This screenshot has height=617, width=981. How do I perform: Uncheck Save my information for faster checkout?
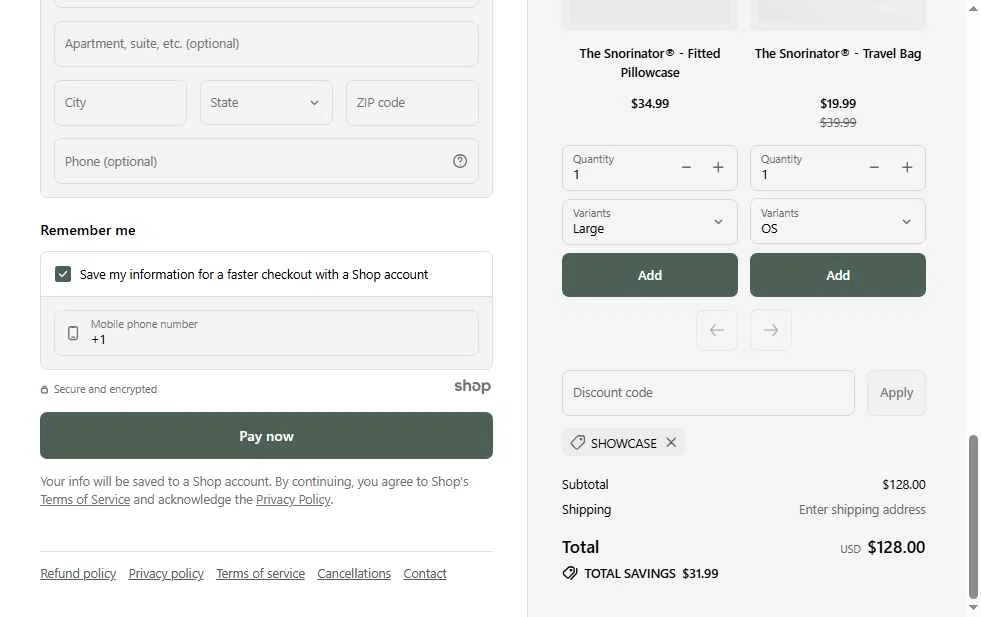pyautogui.click(x=63, y=274)
